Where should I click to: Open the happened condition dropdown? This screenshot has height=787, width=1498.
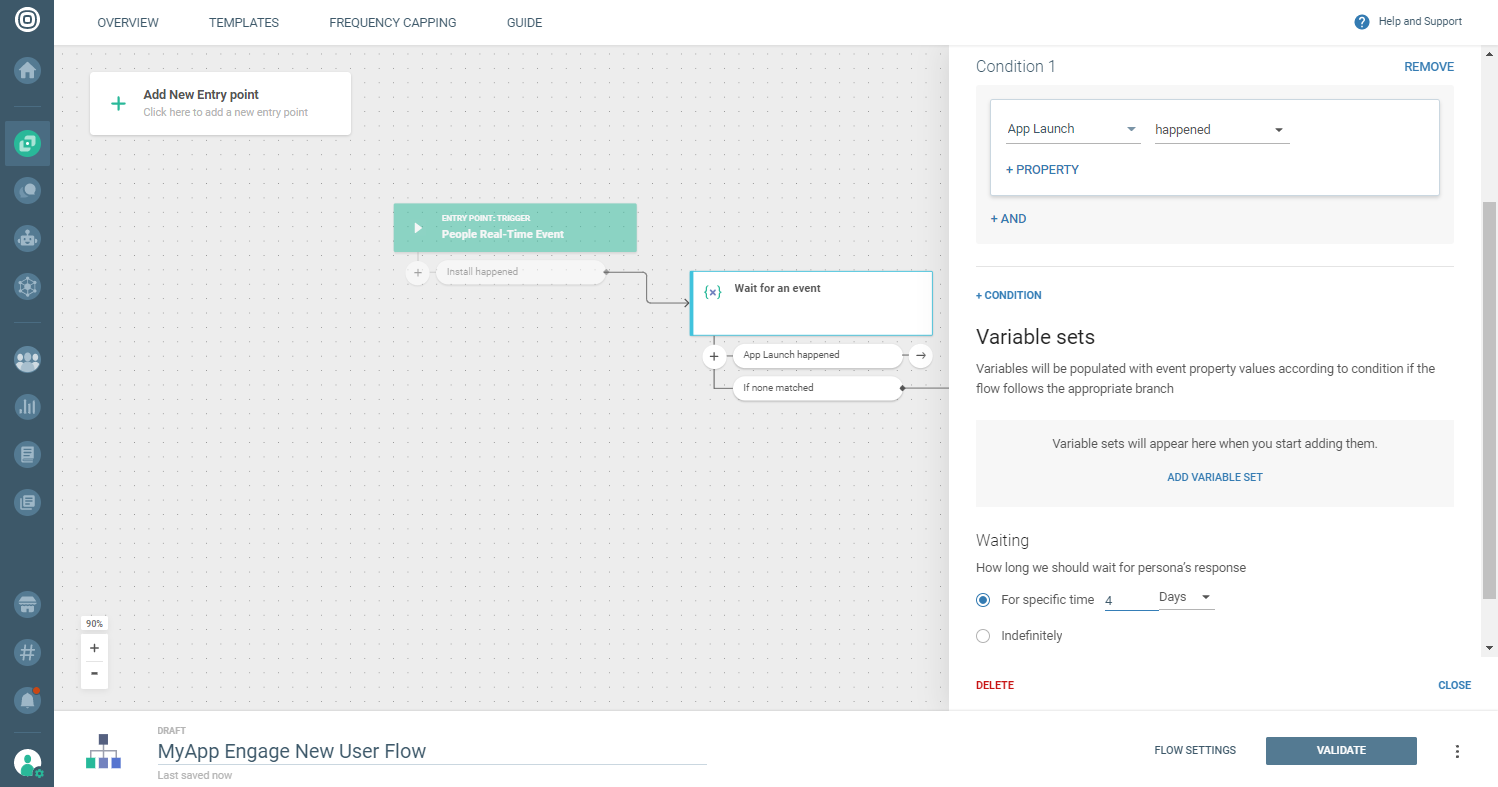coord(1221,130)
